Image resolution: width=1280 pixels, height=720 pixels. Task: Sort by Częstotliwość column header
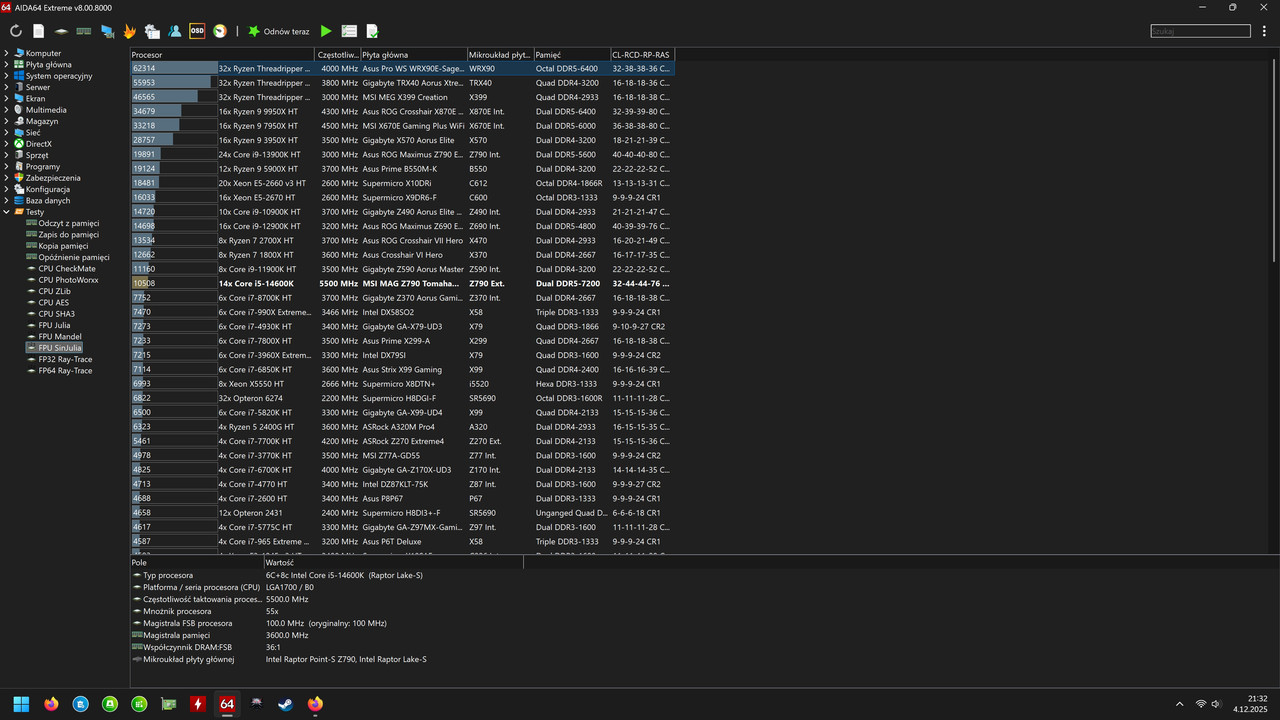click(337, 55)
